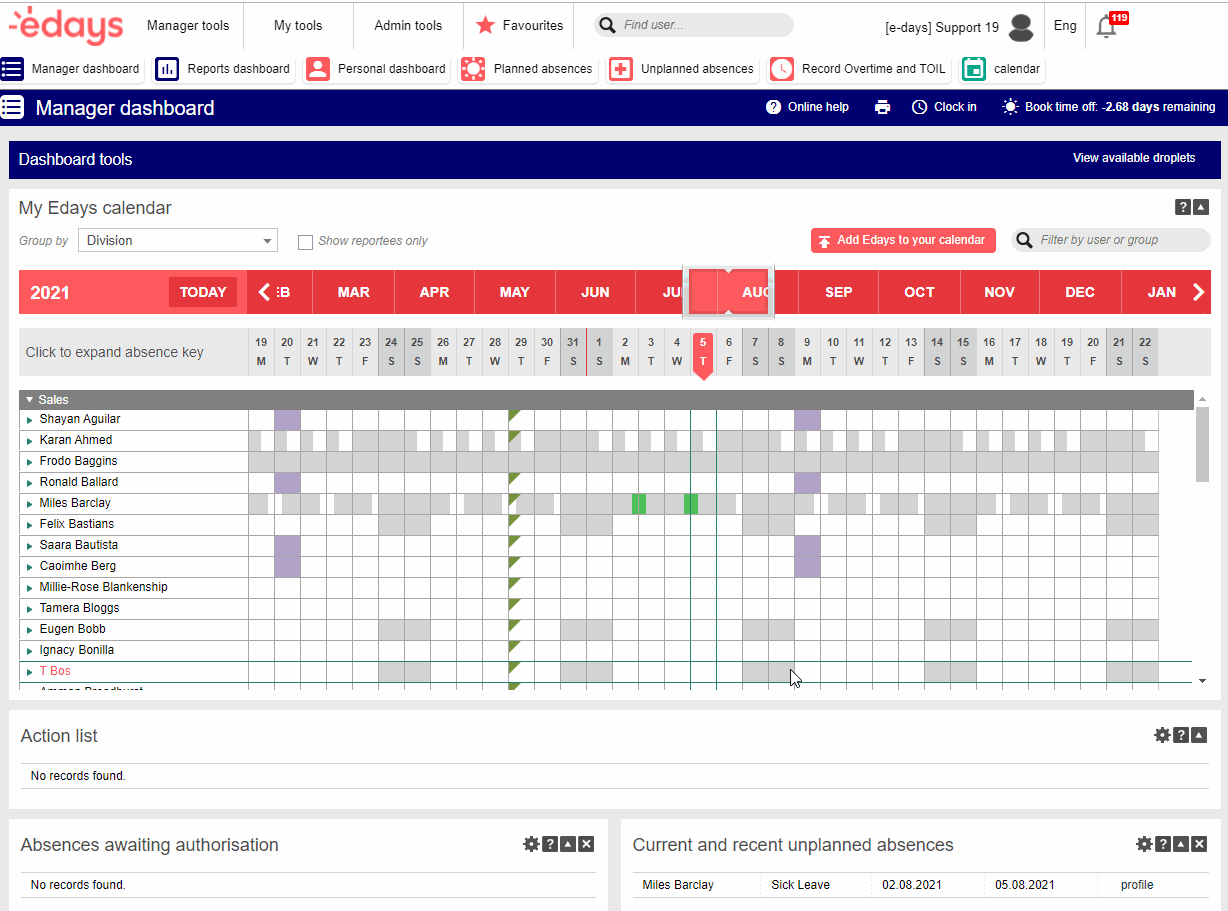Click Add Edays to your calendar
This screenshot has width=1228, height=911.
tap(903, 240)
